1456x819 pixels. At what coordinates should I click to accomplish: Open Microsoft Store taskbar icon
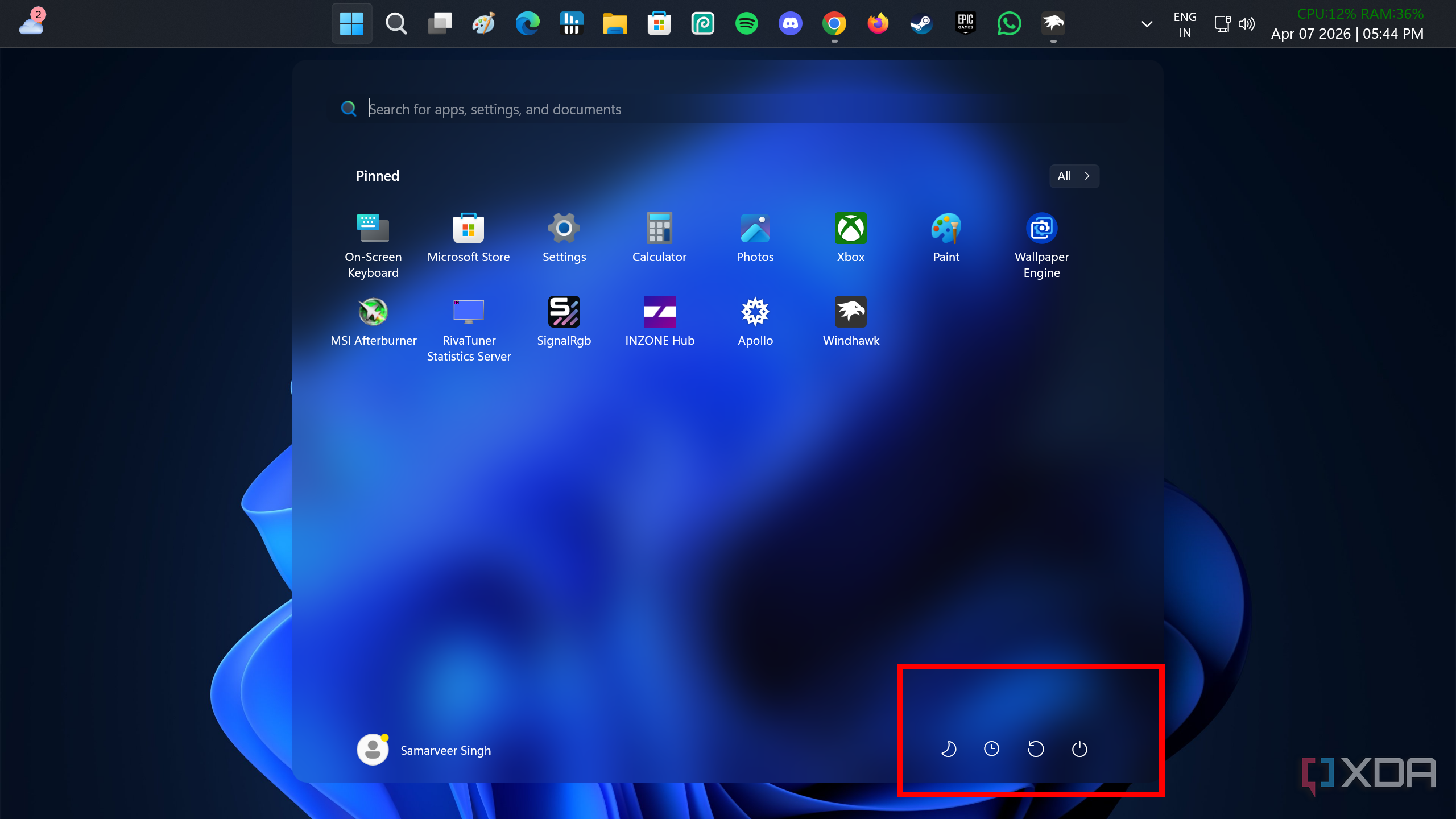pos(659,23)
